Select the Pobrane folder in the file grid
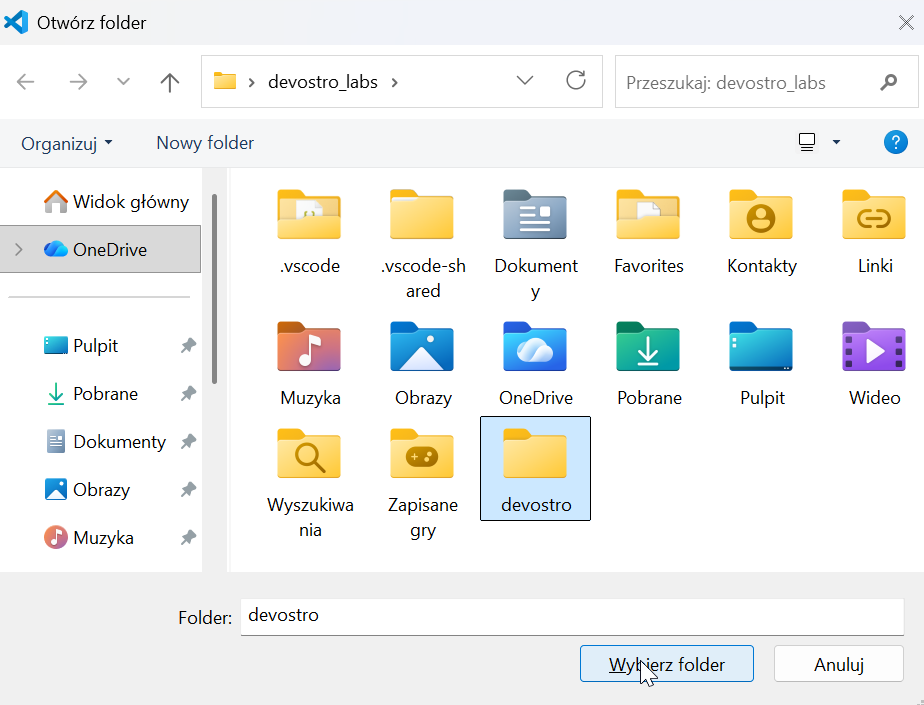This screenshot has width=924, height=705. tap(648, 363)
